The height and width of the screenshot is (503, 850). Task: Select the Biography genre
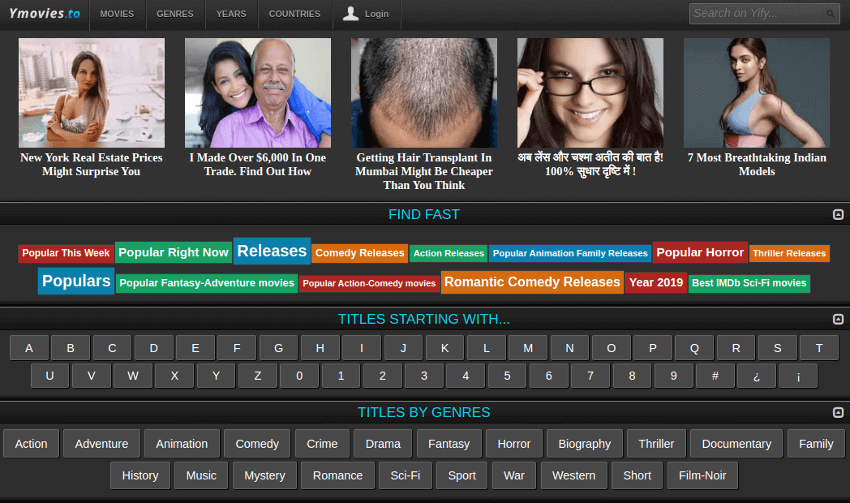[584, 444]
